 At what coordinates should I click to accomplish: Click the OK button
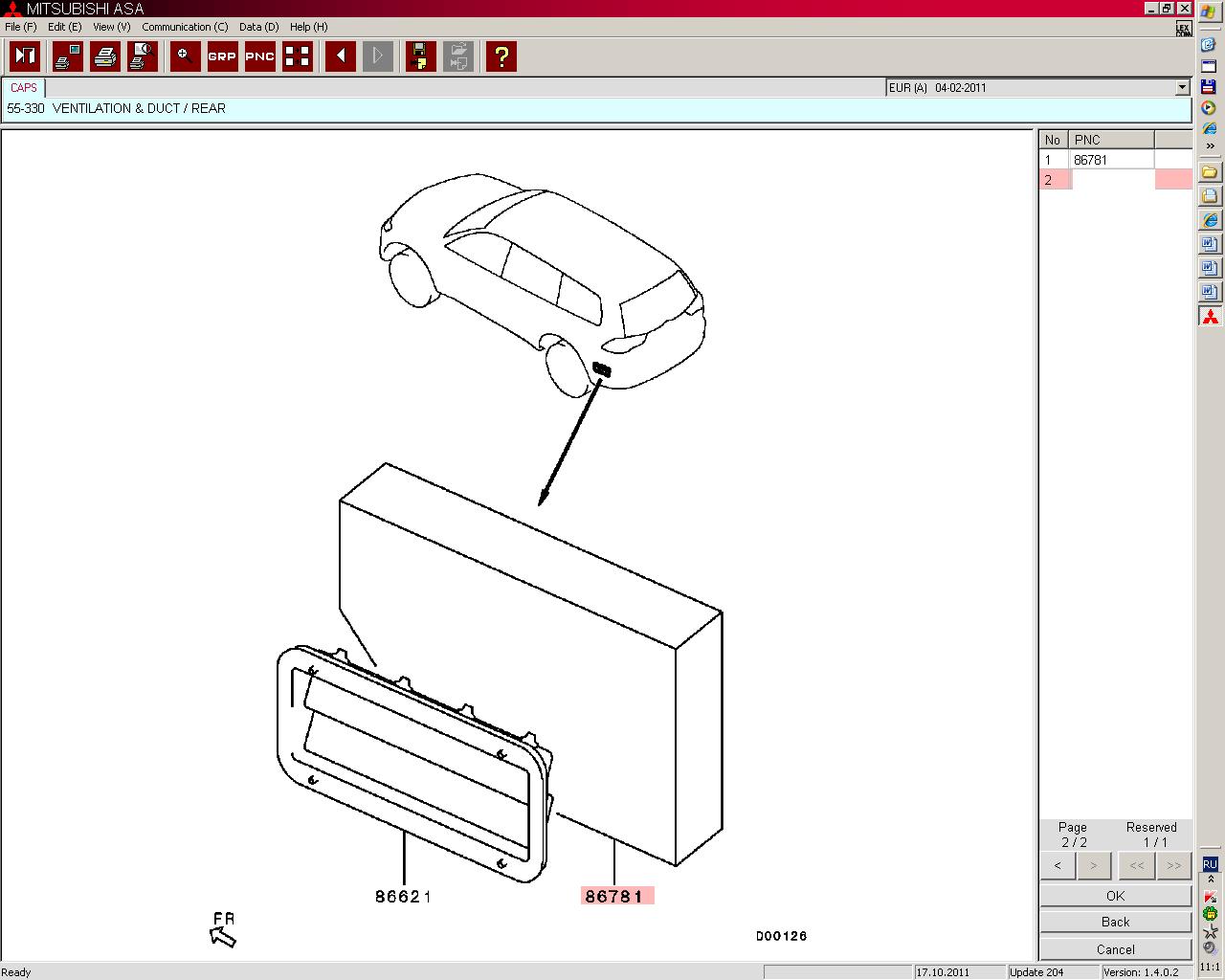point(1115,896)
